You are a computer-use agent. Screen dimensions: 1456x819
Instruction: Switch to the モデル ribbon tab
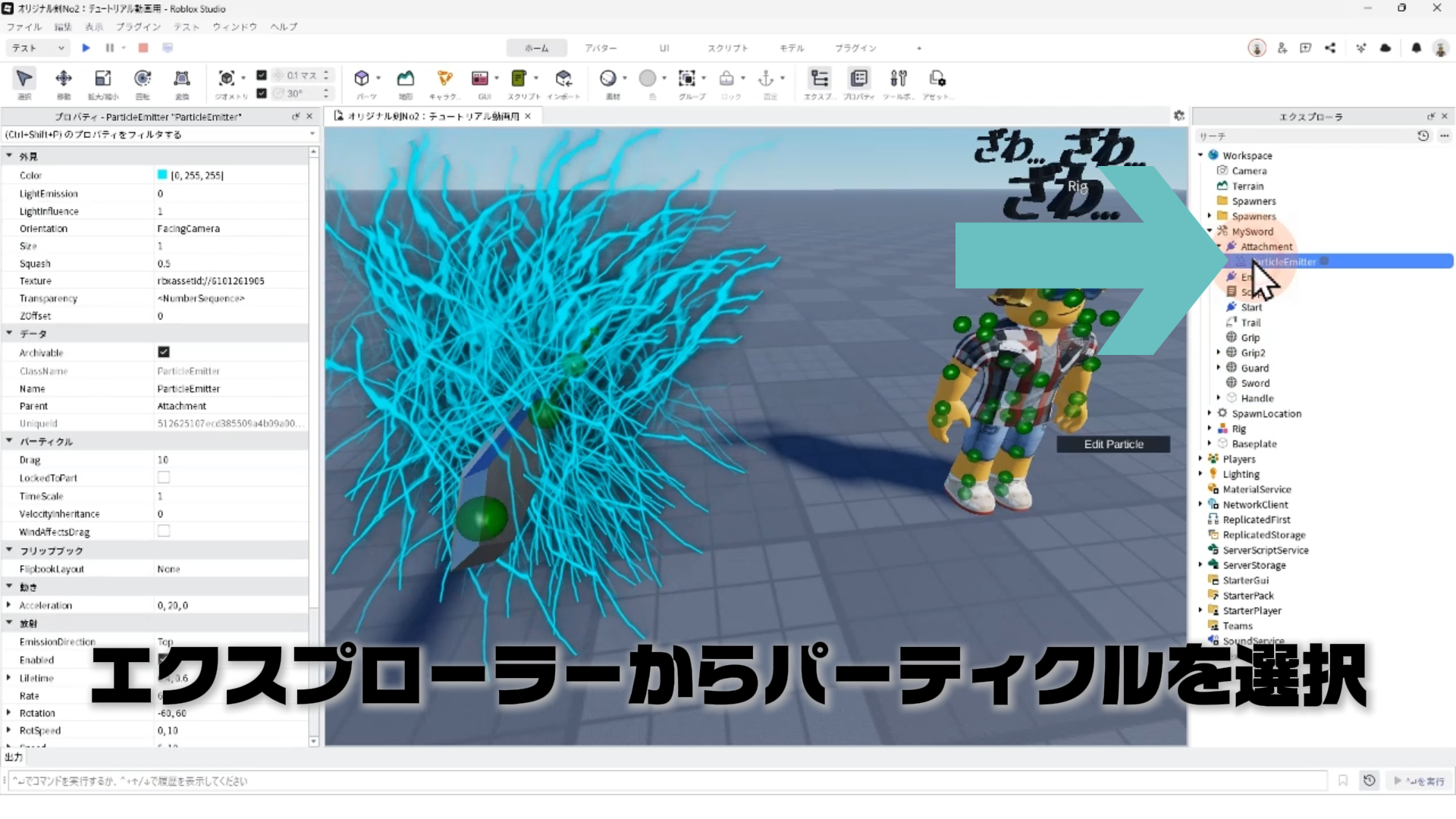click(792, 48)
